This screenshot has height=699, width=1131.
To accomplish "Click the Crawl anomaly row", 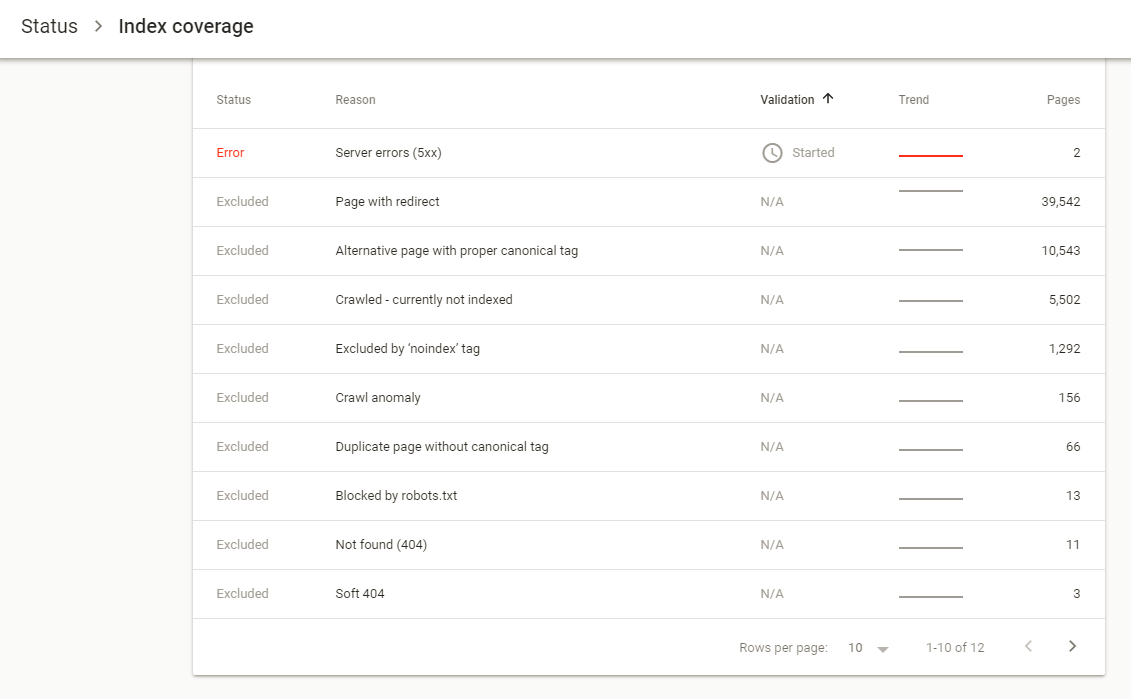I will click(378, 398).
